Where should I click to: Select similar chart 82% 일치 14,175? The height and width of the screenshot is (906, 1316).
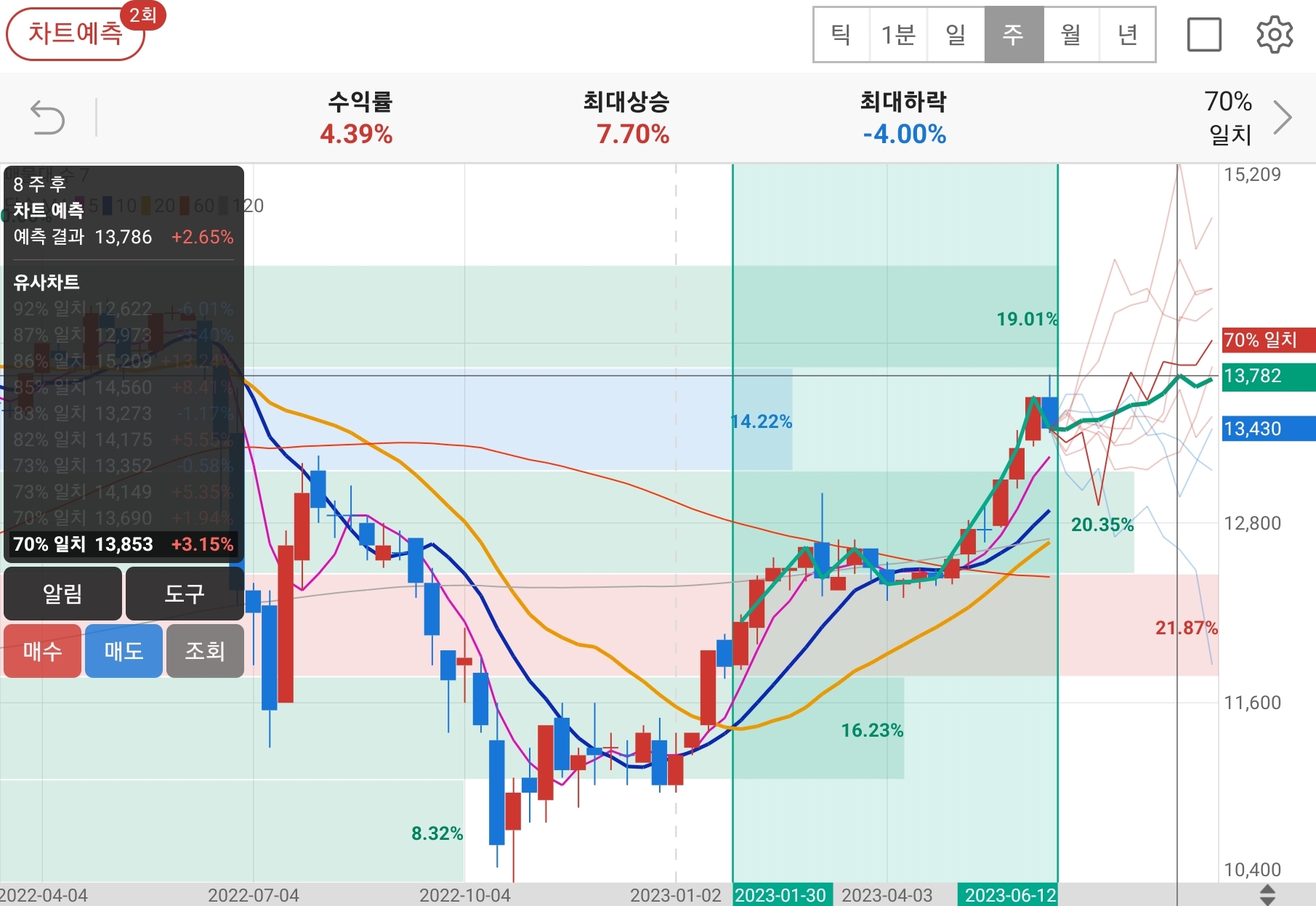124,440
